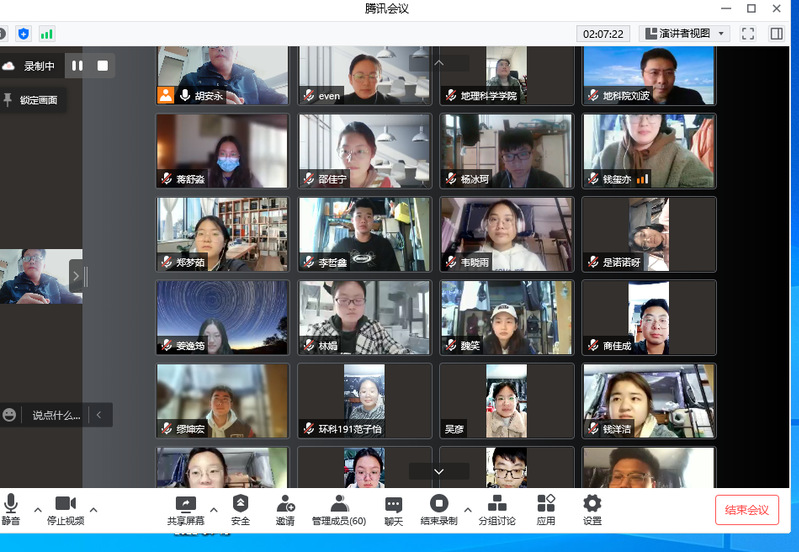
Task: Pause the cloud recording
Action: pos(77,66)
